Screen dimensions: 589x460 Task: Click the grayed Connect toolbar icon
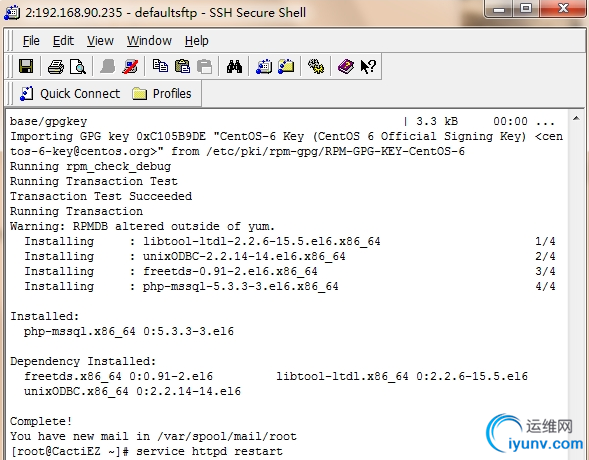[107, 66]
